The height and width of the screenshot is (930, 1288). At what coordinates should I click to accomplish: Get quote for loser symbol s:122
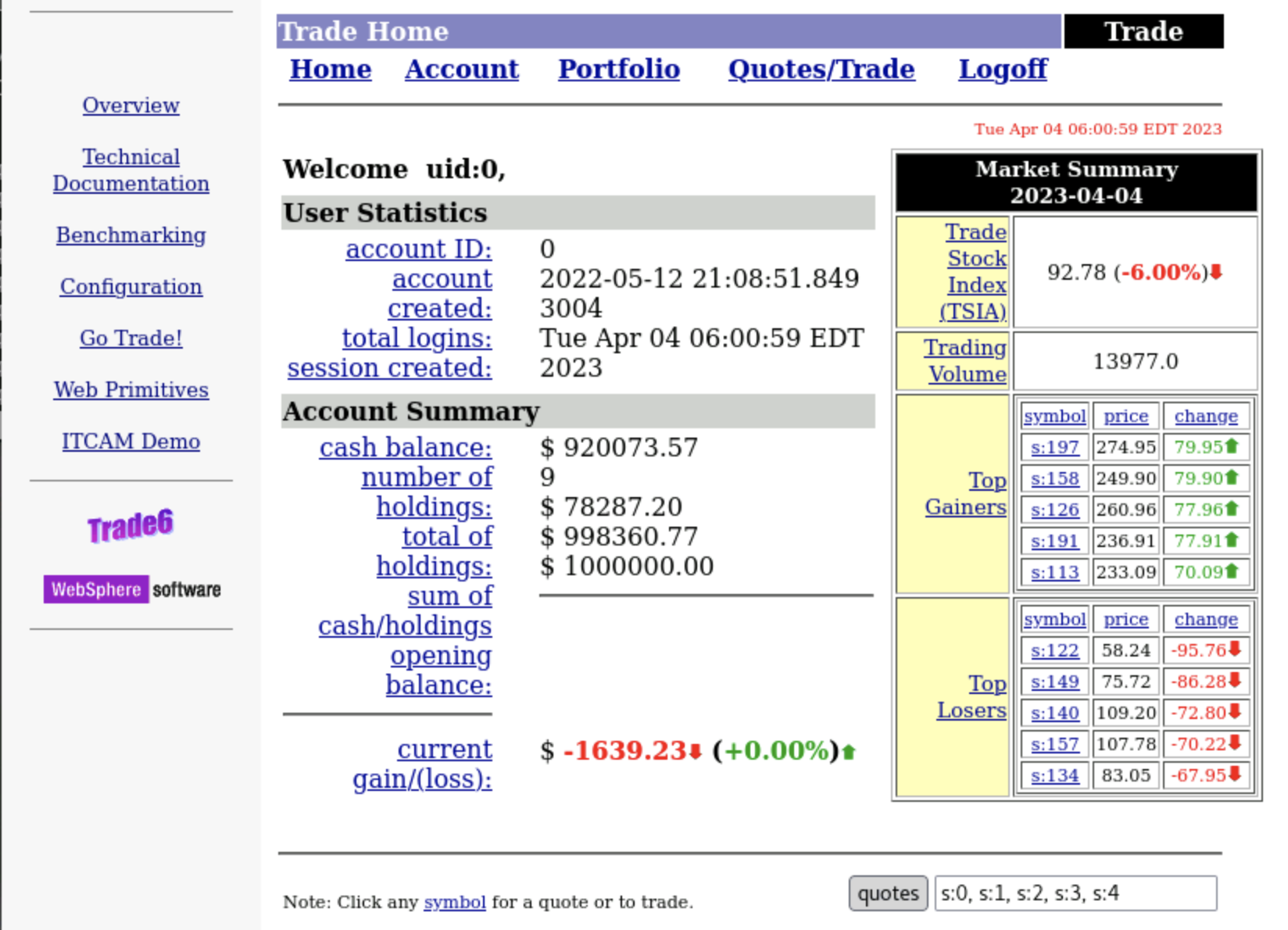(x=1055, y=650)
